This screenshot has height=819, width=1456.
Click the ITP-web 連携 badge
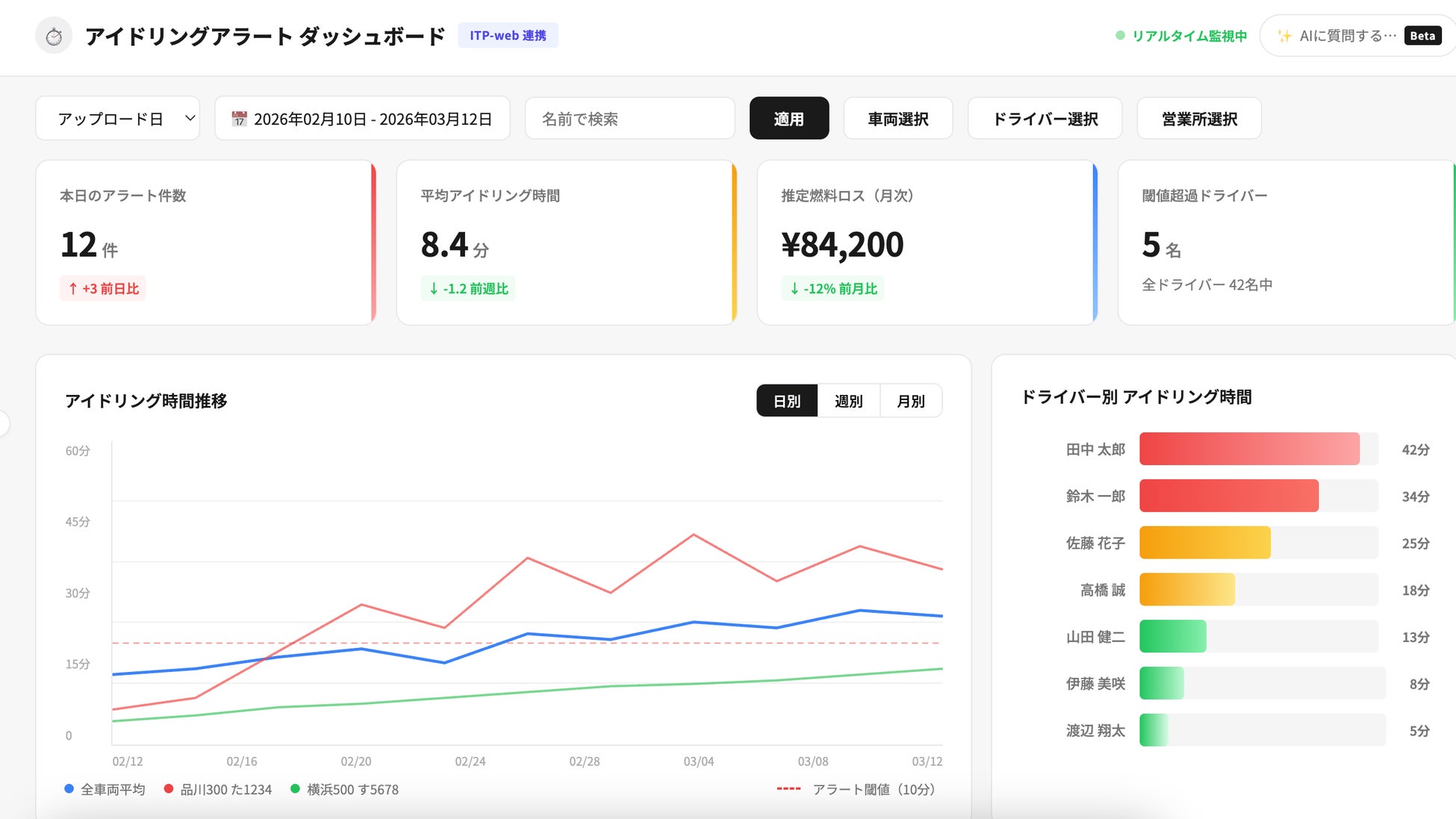pos(508,35)
